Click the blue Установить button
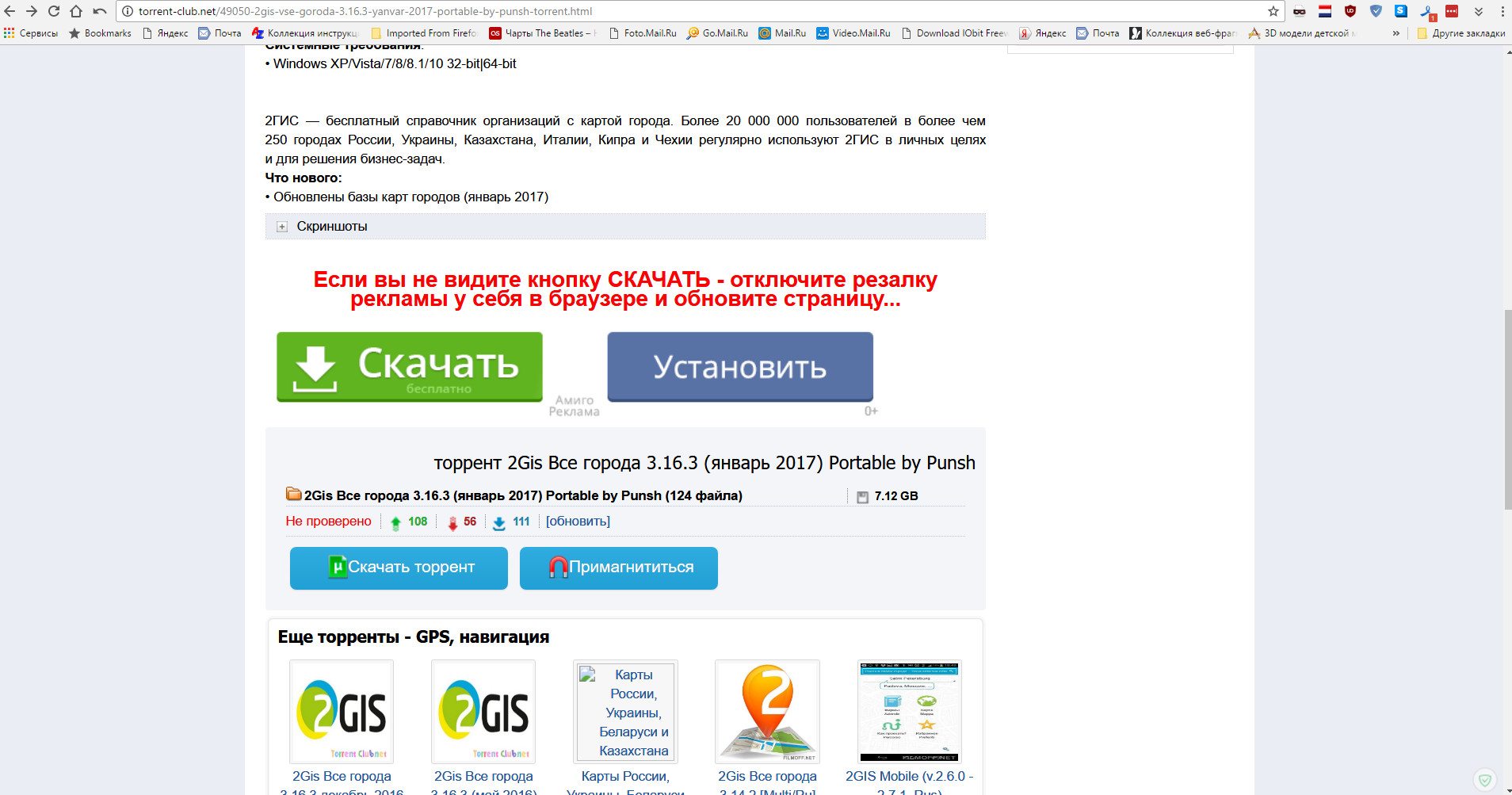Image resolution: width=1512 pixels, height=795 pixels. click(740, 367)
